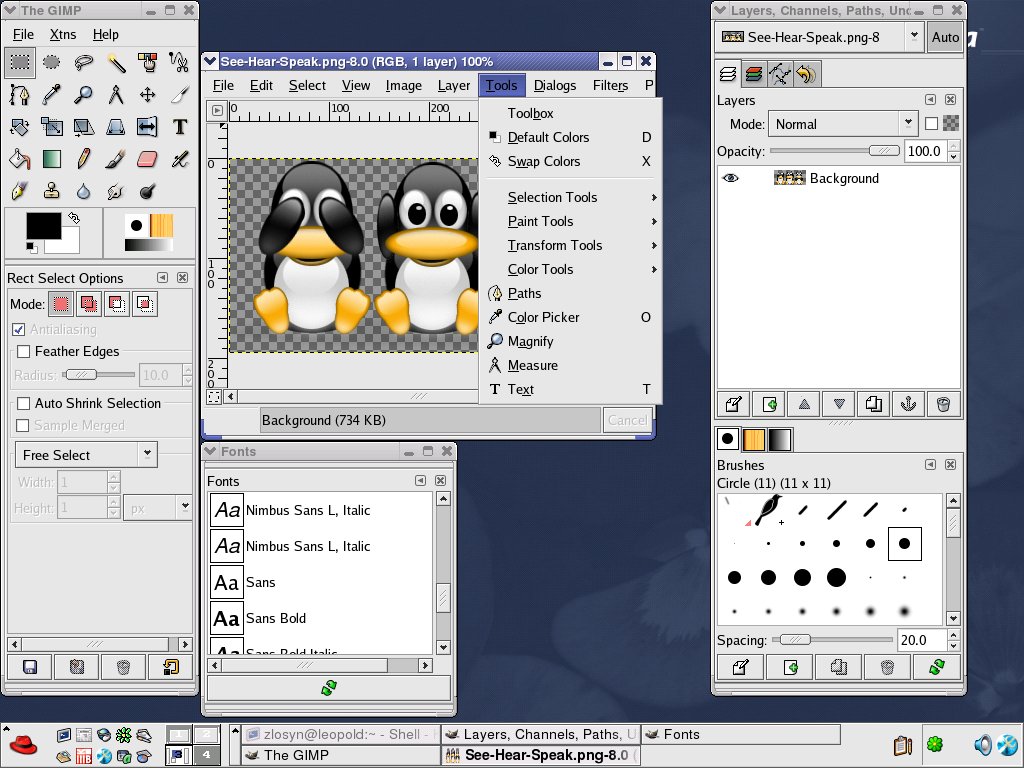1024x768 pixels.
Task: Reset Rect Select options to defaults
Action: pyautogui.click(x=170, y=667)
